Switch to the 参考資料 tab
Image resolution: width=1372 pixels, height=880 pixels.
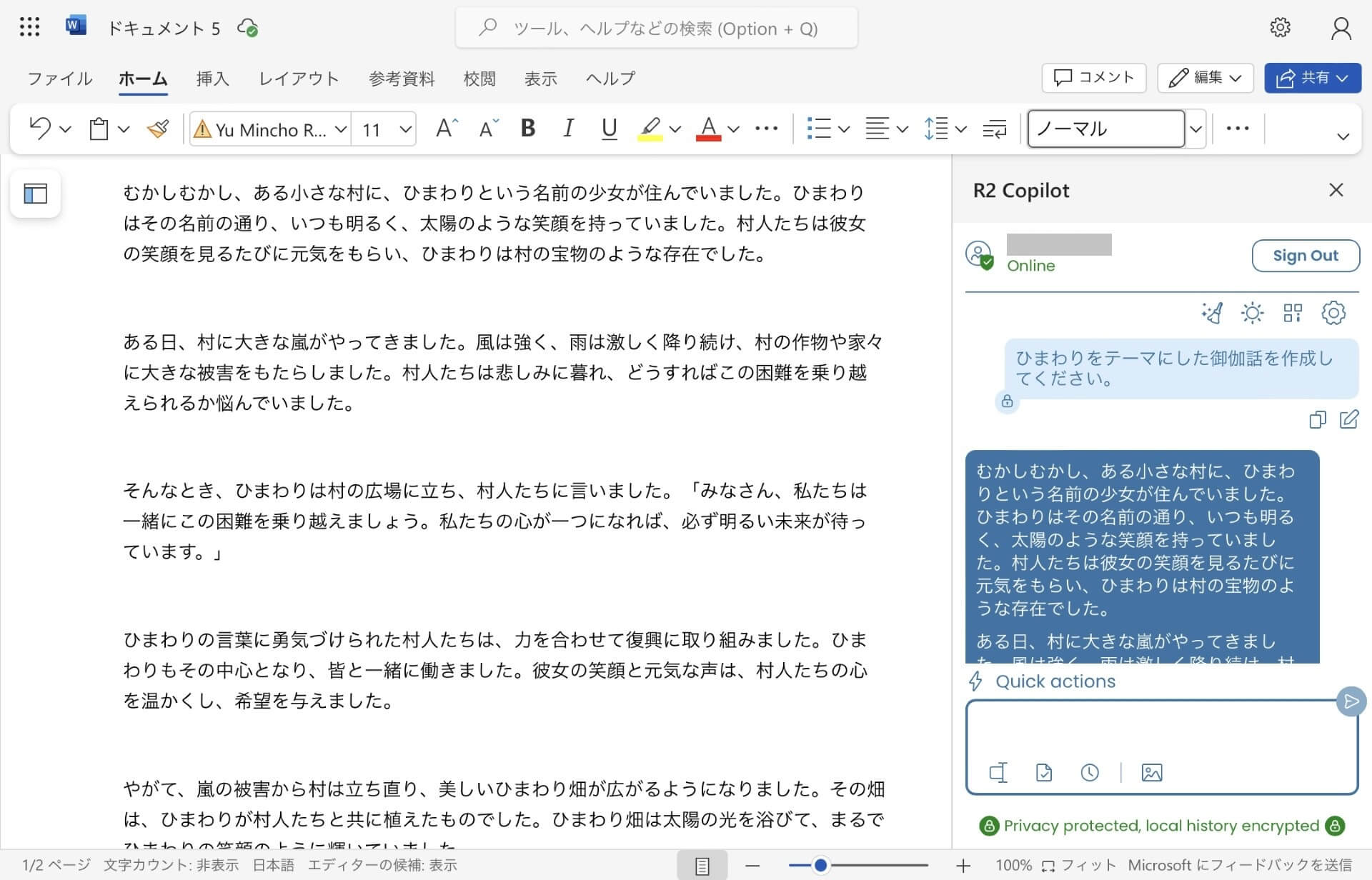402,78
